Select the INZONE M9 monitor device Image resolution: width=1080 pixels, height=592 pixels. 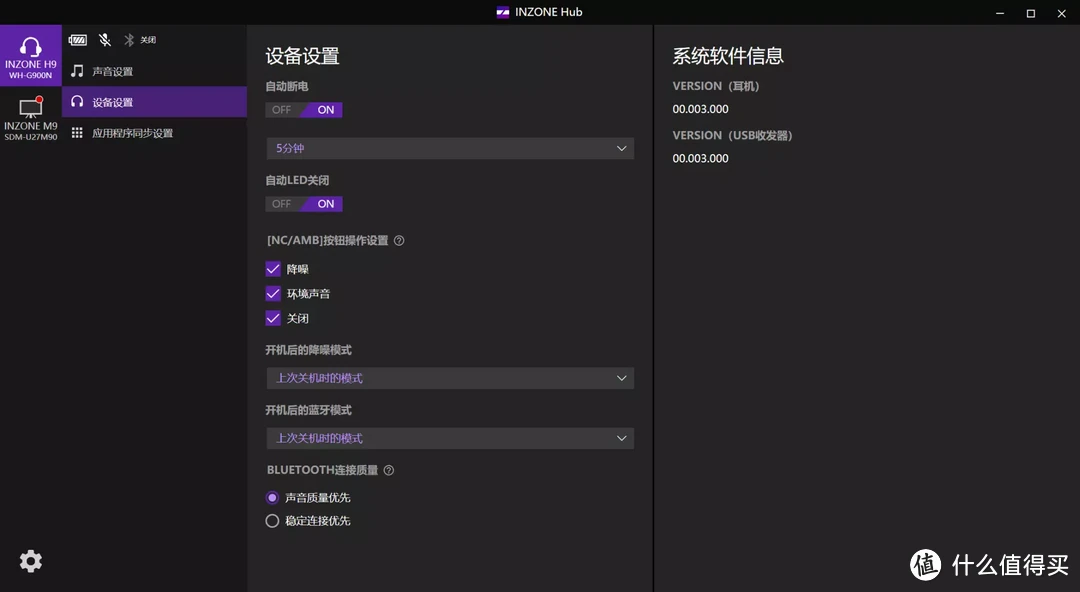click(x=30, y=118)
